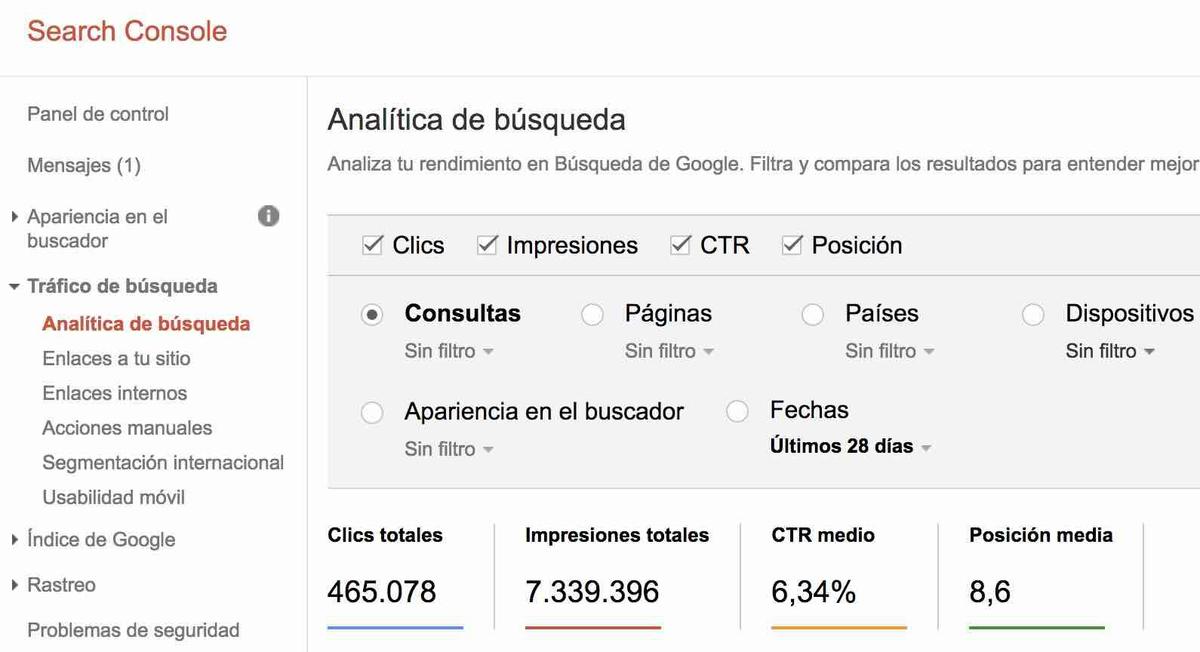Uncheck the CTR metric
The height and width of the screenshot is (652, 1200).
(x=681, y=244)
